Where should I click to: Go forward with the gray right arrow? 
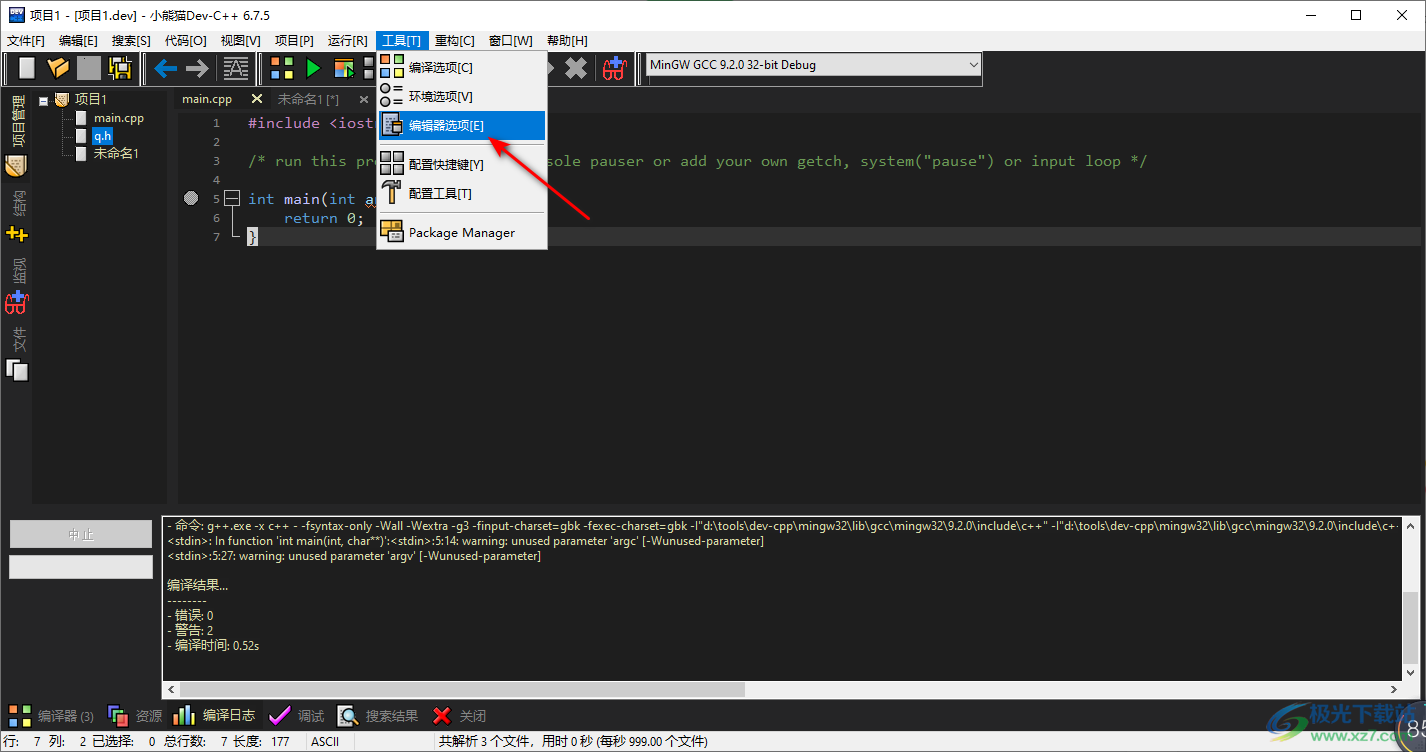[197, 68]
